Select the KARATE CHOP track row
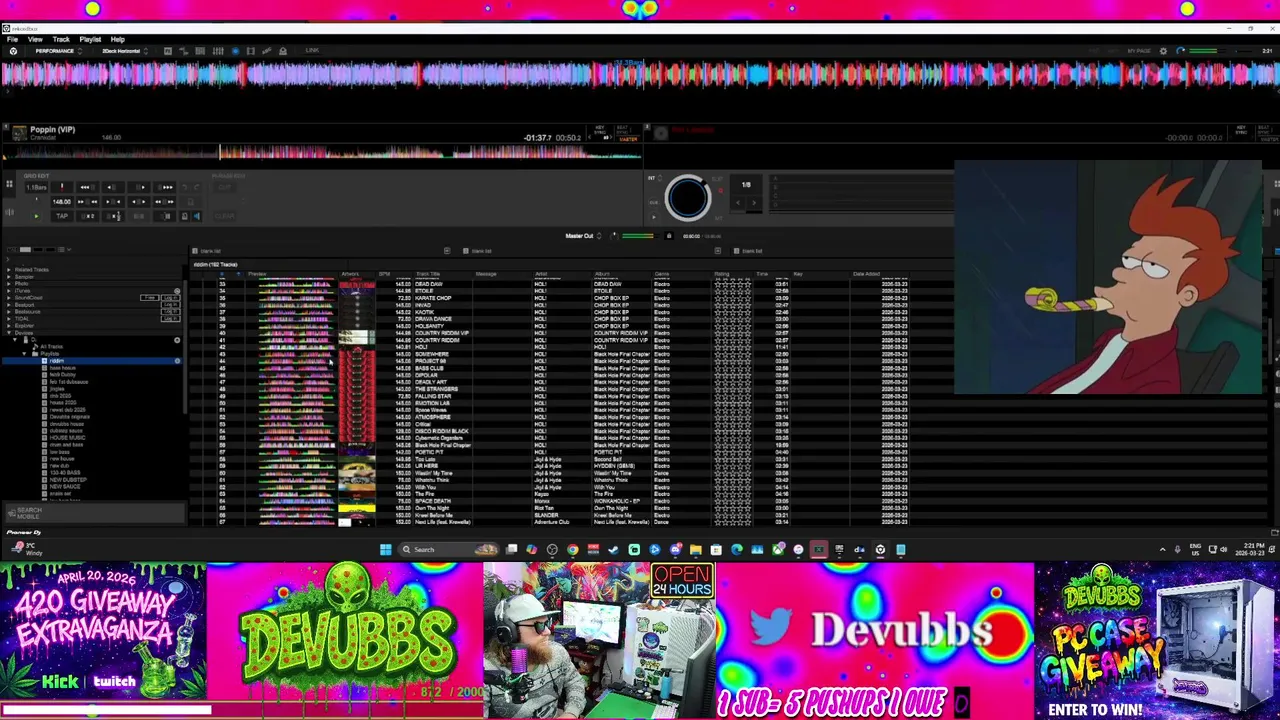Viewport: 1280px width, 720px height. tap(550, 298)
